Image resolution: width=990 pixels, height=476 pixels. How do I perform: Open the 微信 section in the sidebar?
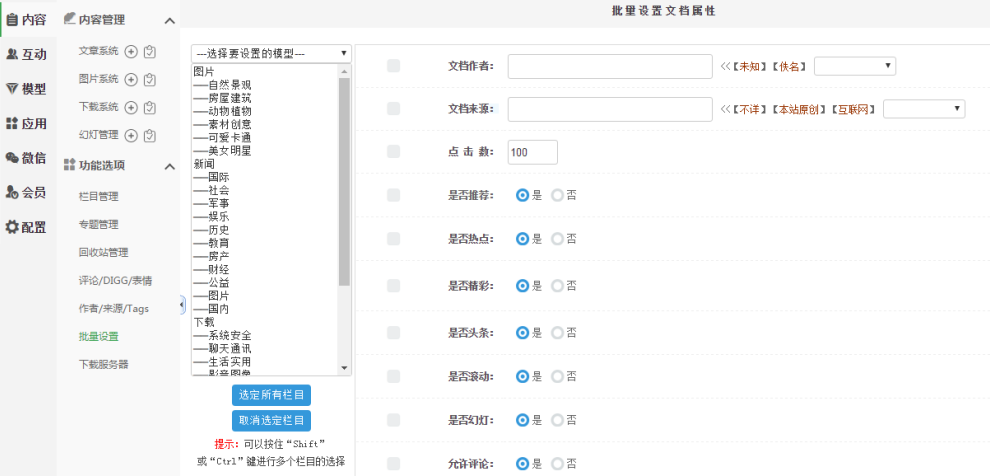(26, 158)
